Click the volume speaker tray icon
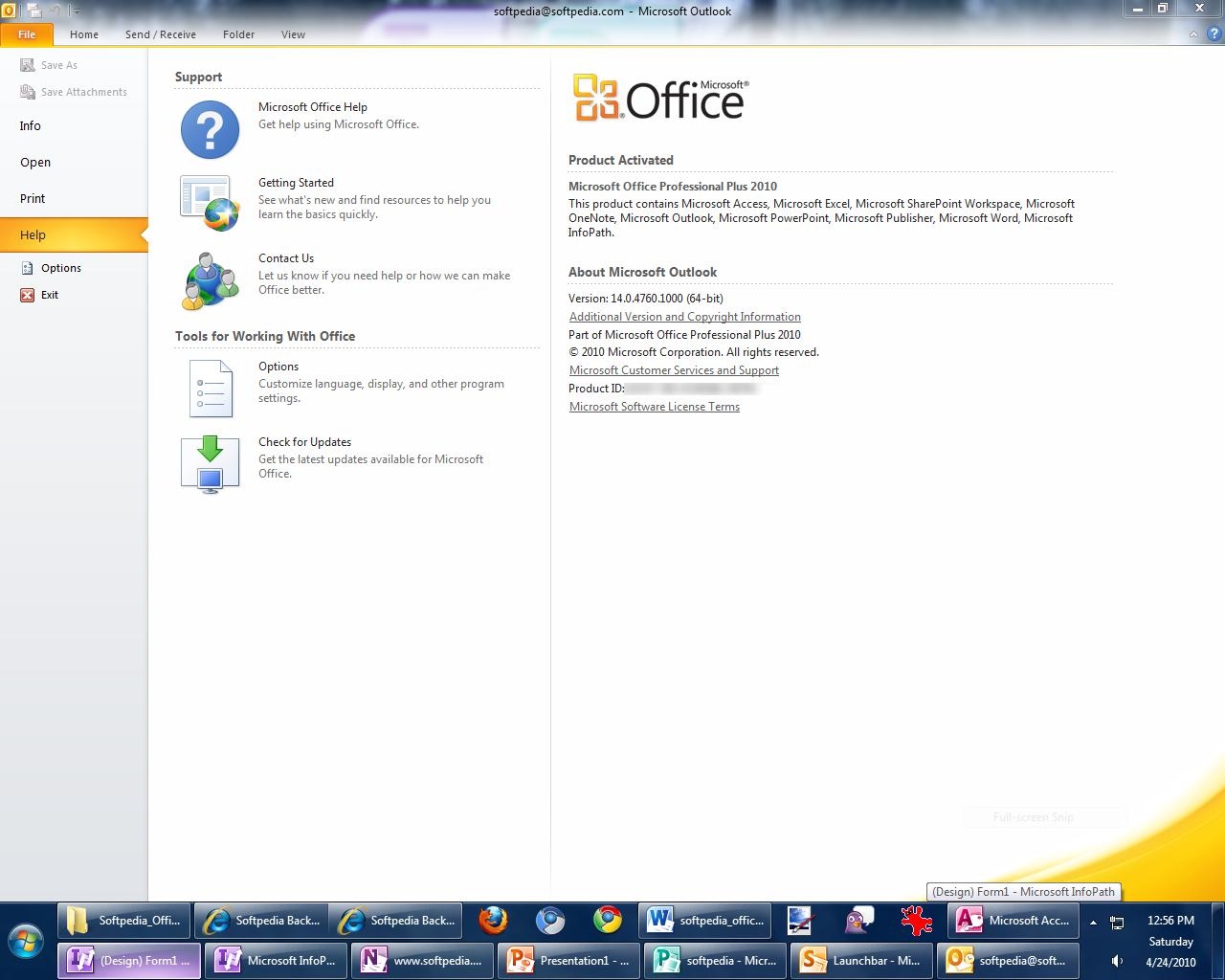The height and width of the screenshot is (980, 1225). tap(1117, 961)
